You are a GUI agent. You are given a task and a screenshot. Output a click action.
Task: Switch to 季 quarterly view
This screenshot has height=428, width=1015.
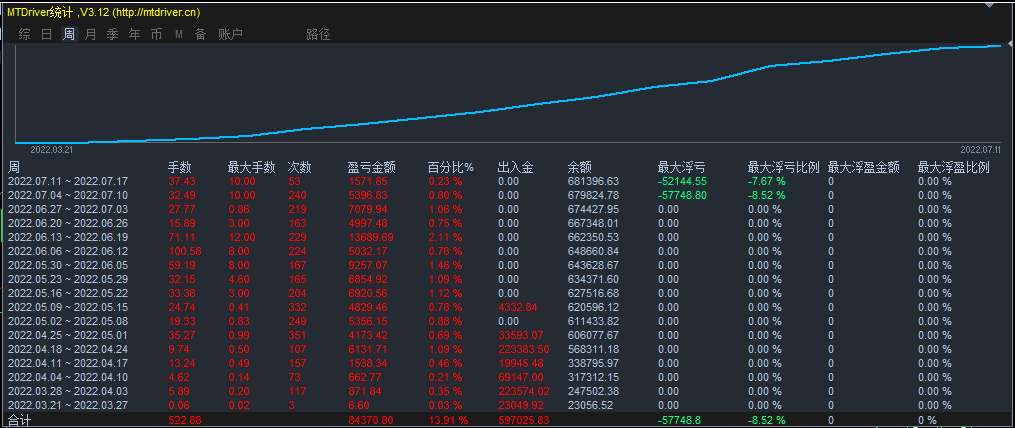pos(112,34)
